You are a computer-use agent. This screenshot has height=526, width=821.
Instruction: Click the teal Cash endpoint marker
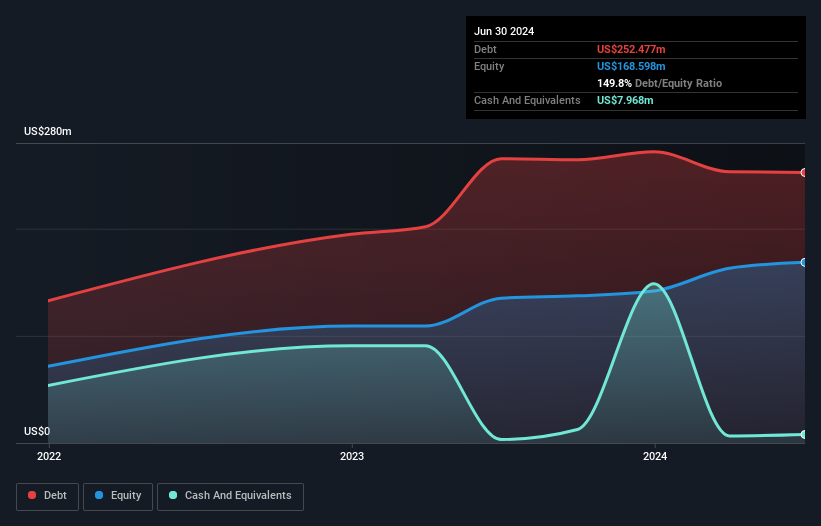(x=804, y=434)
